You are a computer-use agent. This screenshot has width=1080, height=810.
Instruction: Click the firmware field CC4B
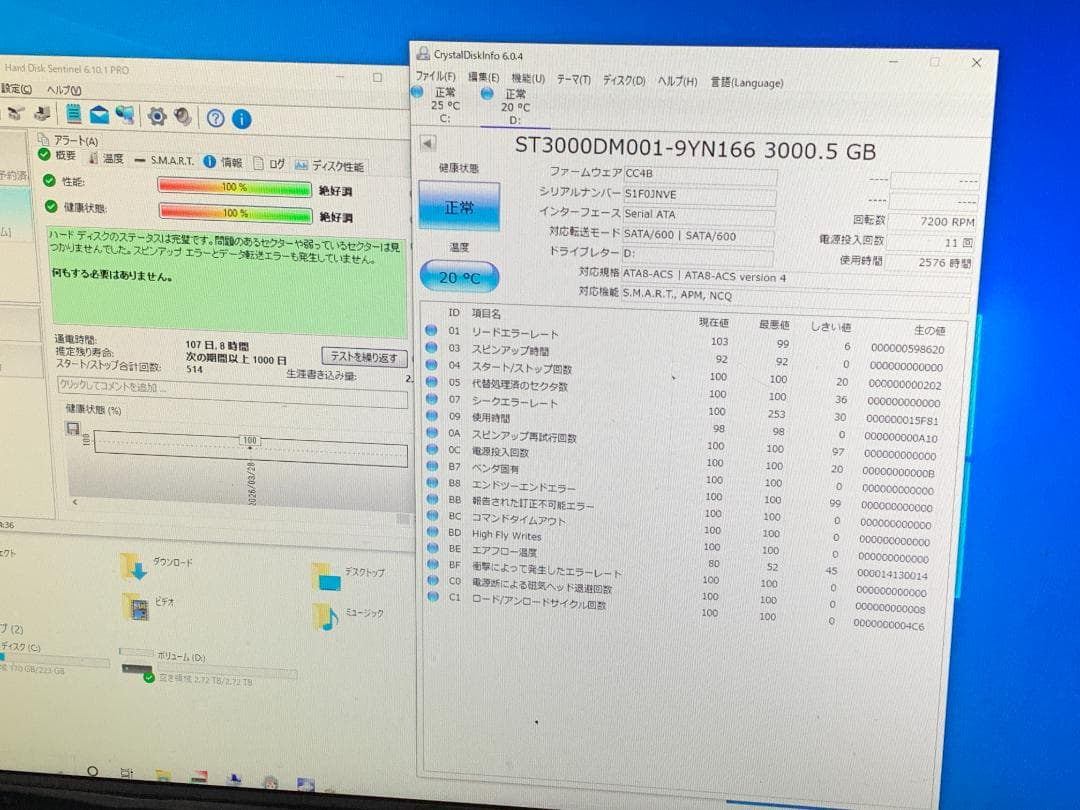(700, 175)
